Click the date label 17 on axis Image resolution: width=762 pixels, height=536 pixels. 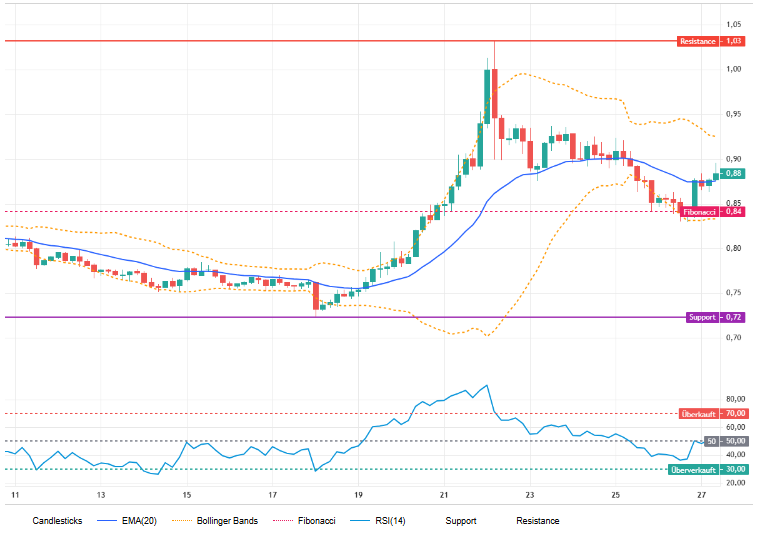[273, 495]
